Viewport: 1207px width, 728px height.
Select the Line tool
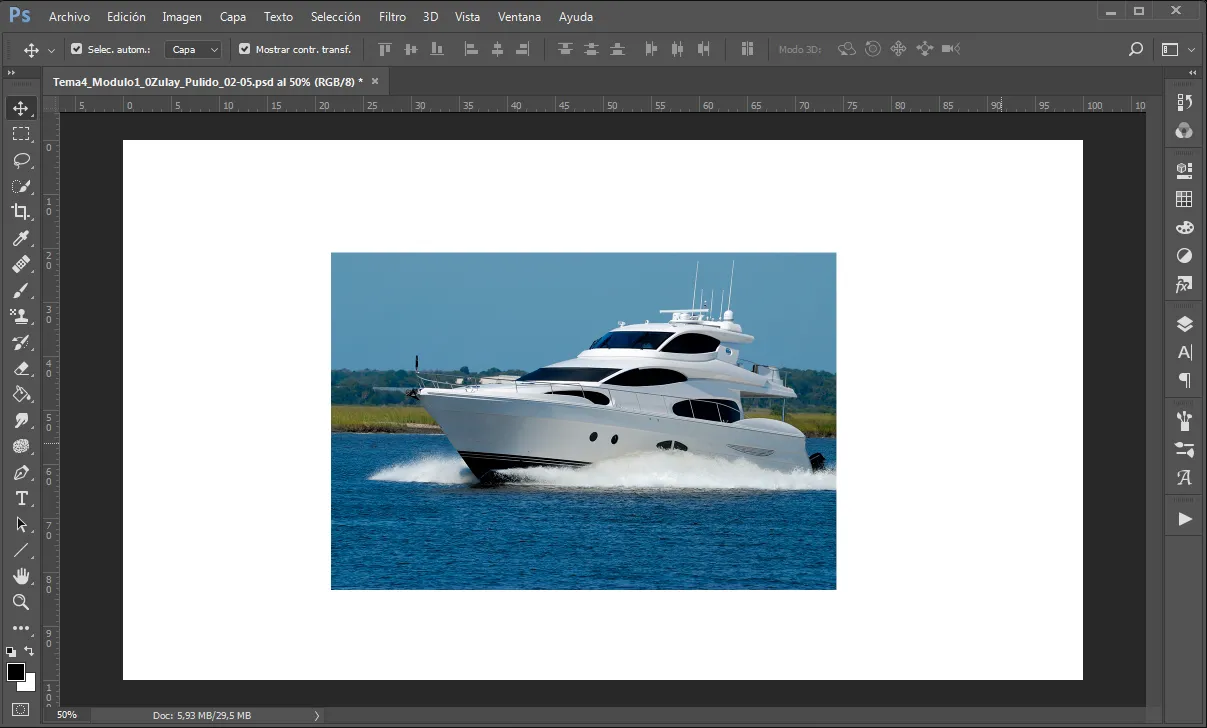coord(21,550)
